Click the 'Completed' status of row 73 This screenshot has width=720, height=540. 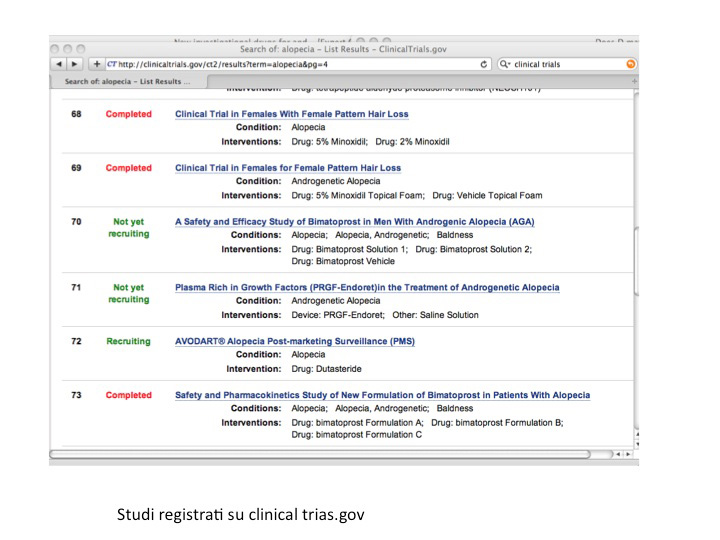tap(129, 395)
